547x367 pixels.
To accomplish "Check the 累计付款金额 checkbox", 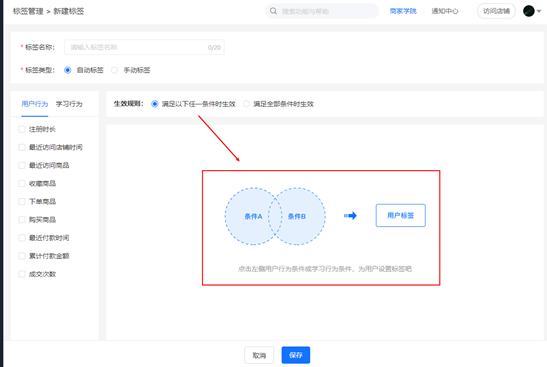I will coord(22,256).
